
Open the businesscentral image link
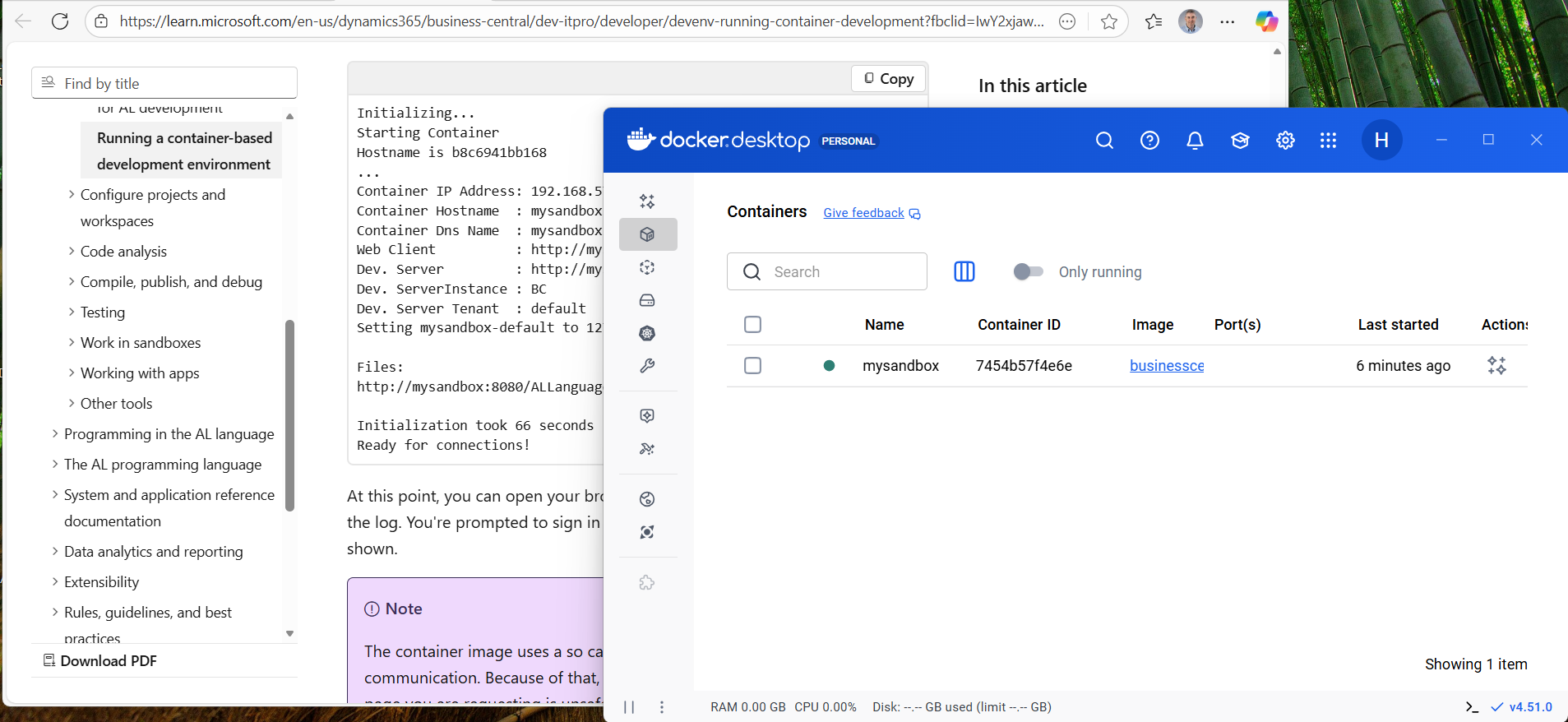click(1167, 366)
